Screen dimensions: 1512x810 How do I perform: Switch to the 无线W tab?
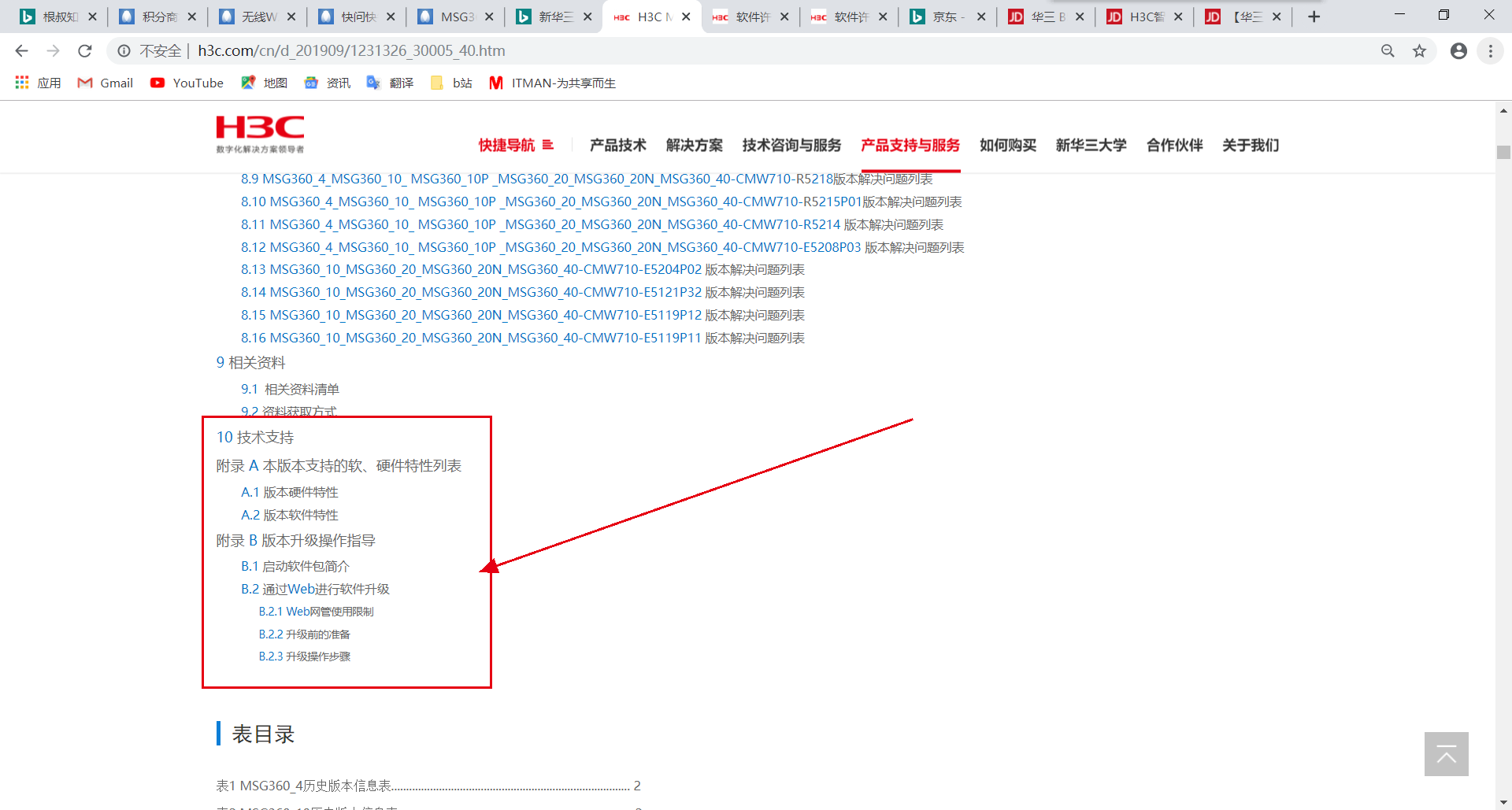257,17
